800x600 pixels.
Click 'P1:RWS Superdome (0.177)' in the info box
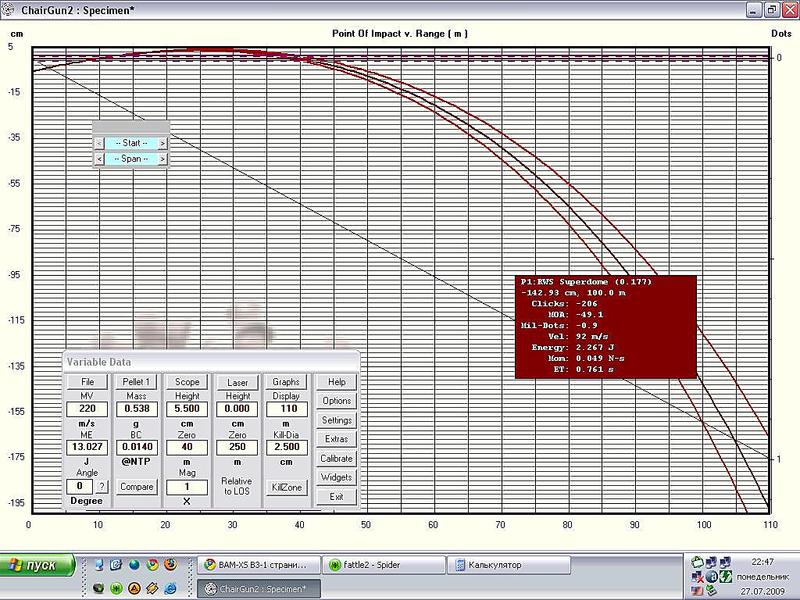586,282
